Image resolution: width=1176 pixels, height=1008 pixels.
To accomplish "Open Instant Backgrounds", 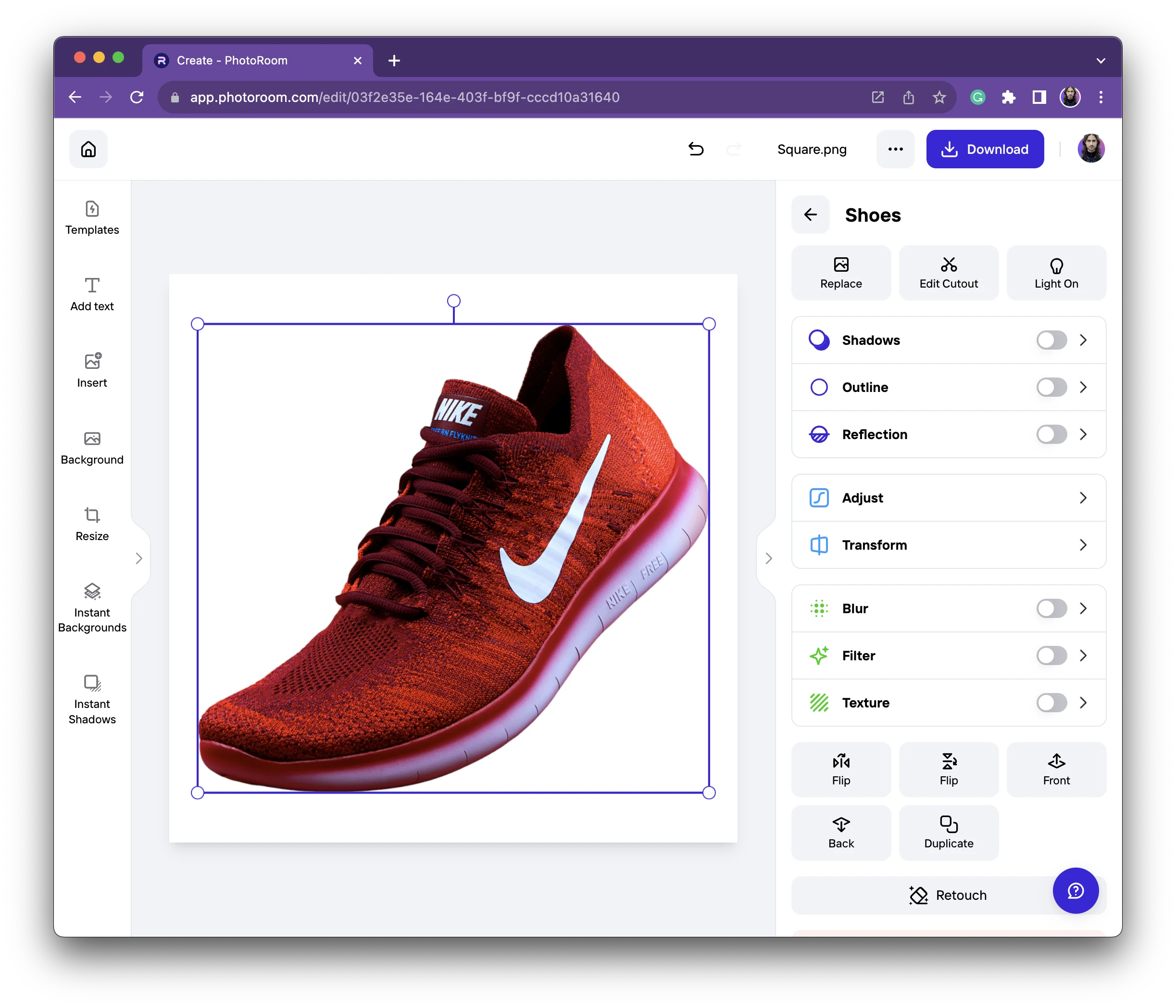I will coord(92,609).
